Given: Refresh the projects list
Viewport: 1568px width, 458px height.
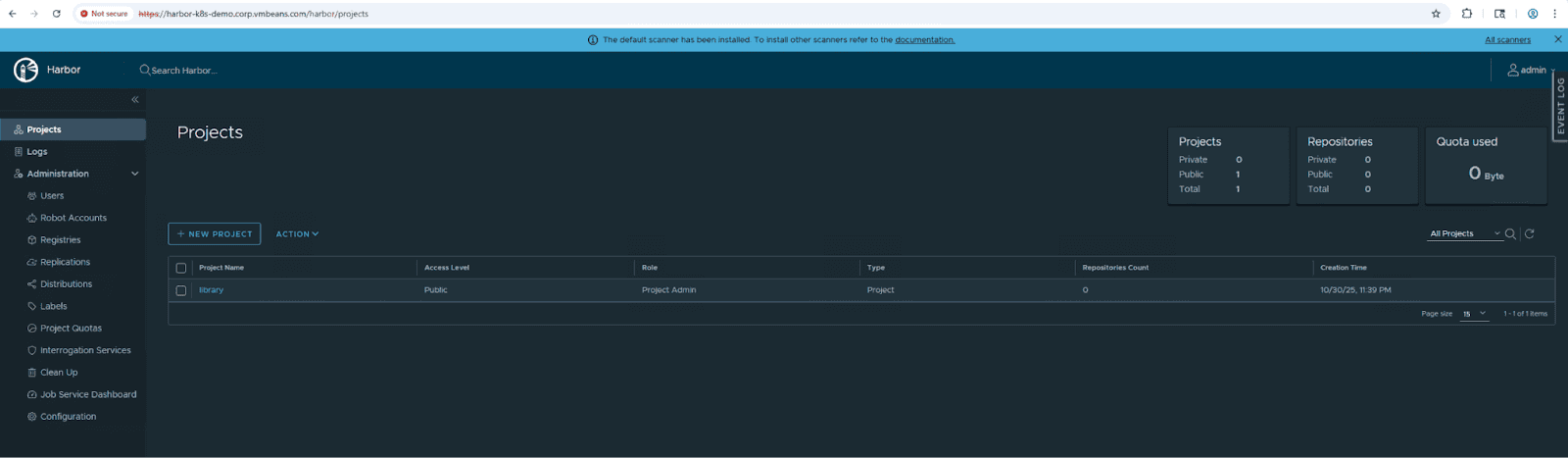Looking at the screenshot, I should (x=1529, y=233).
